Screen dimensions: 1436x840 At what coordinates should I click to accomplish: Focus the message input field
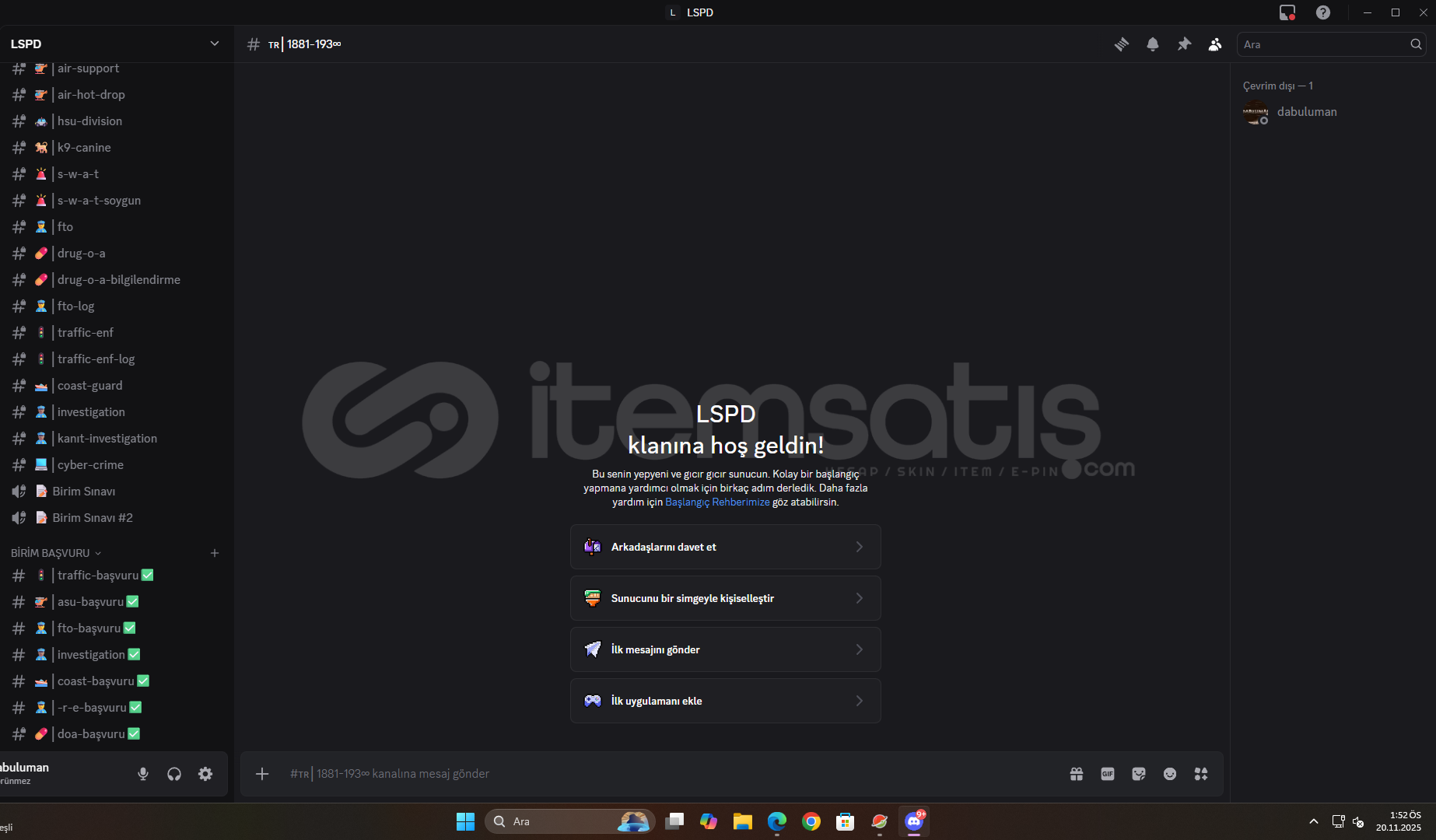673,774
